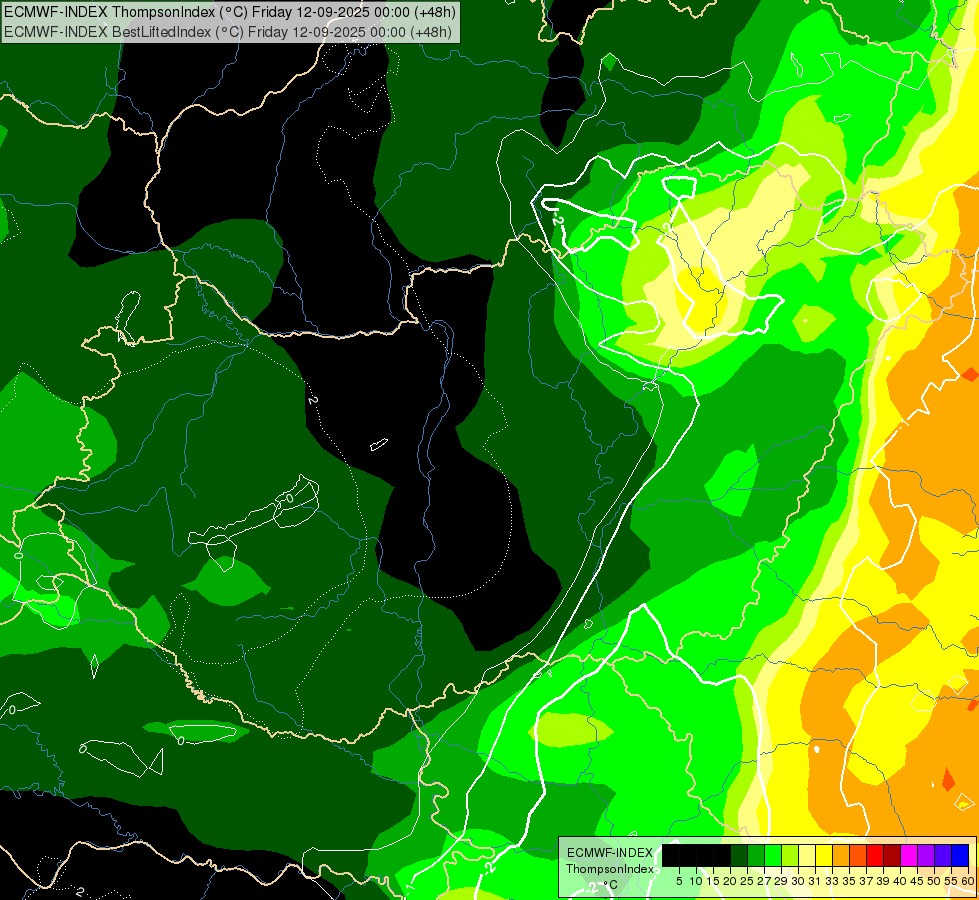
Task: Click legend scale value '20'
Action: point(730,881)
